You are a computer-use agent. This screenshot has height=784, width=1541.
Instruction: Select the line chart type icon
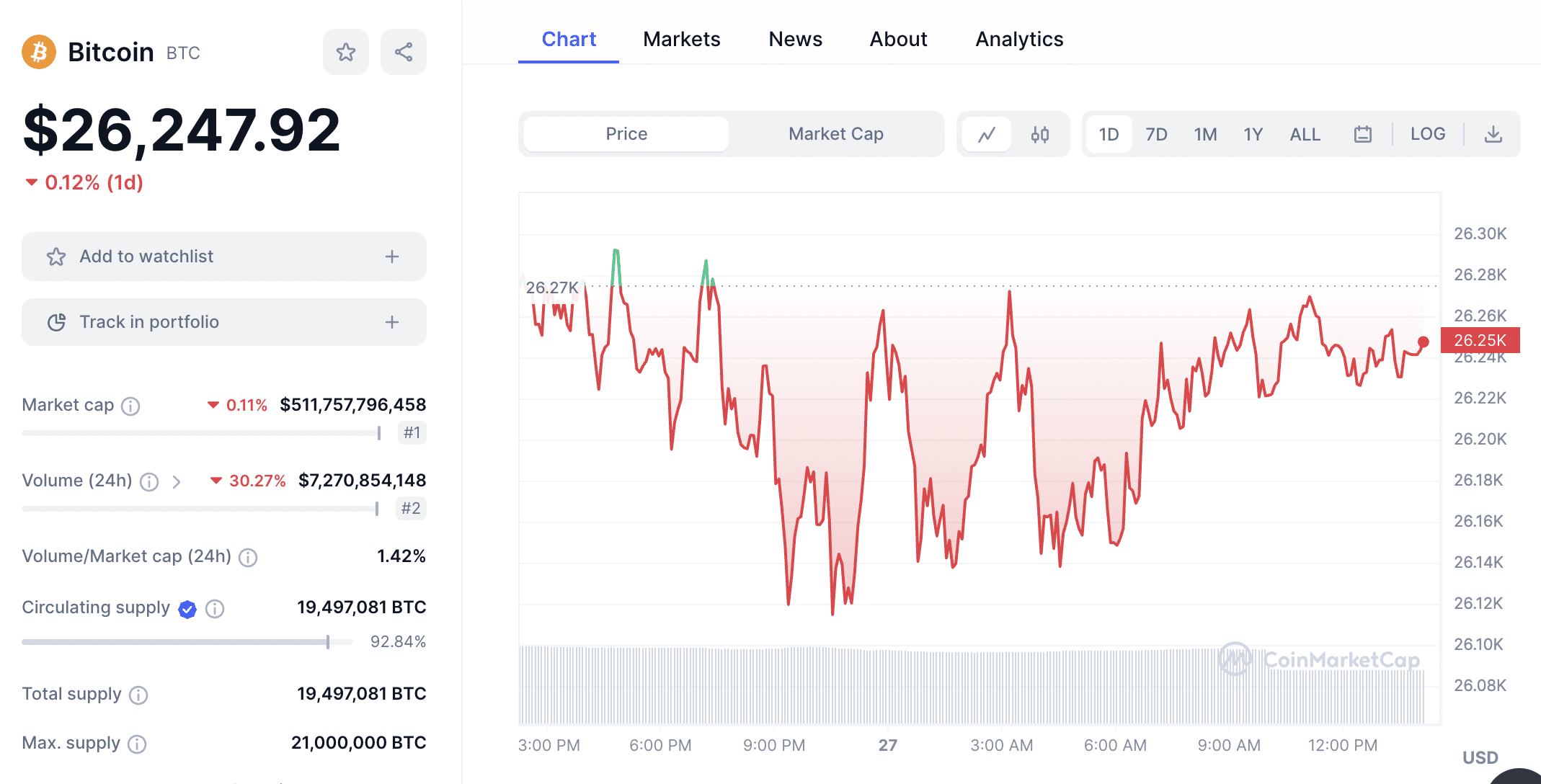tap(989, 133)
